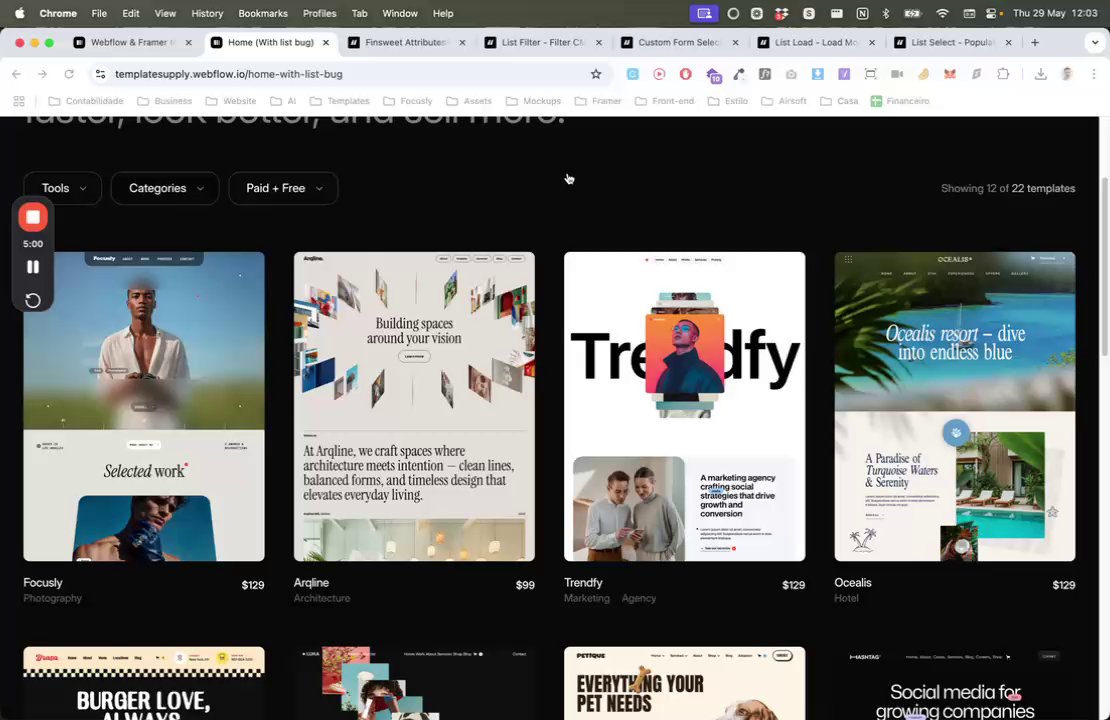This screenshot has height=720, width=1110.
Task: Switch to the List Filter tab
Action: pyautogui.click(x=543, y=42)
